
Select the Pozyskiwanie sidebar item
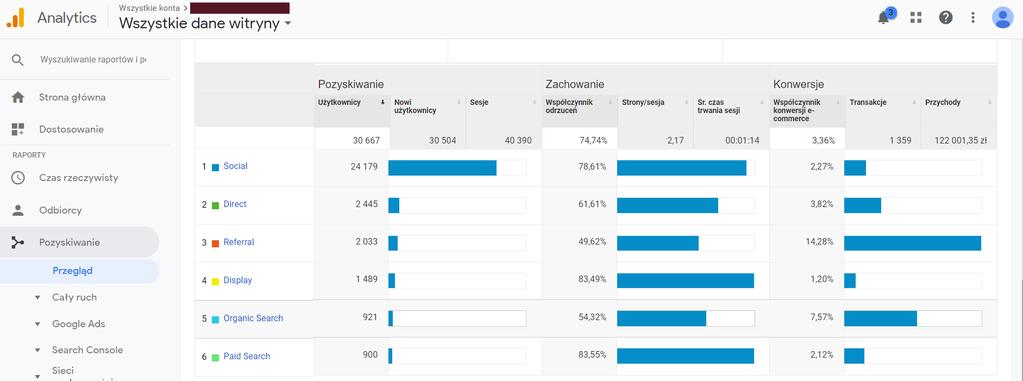[80, 243]
